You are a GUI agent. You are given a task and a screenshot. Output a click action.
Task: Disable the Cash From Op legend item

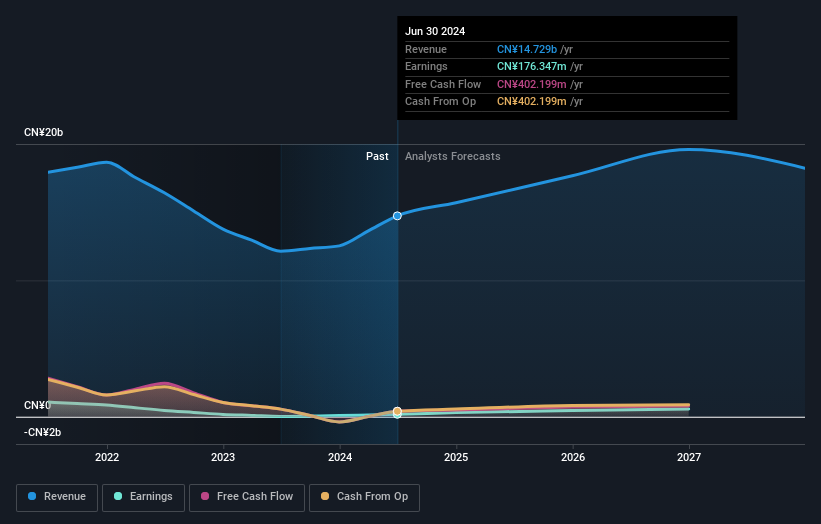point(364,496)
